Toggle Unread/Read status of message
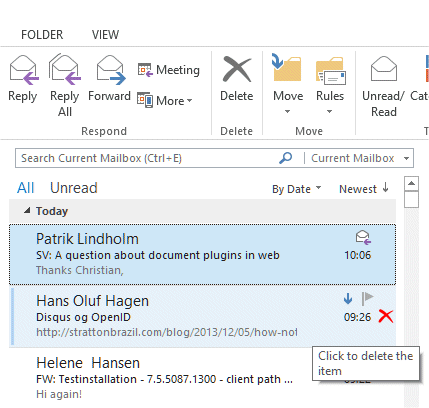429x408 pixels. click(384, 87)
